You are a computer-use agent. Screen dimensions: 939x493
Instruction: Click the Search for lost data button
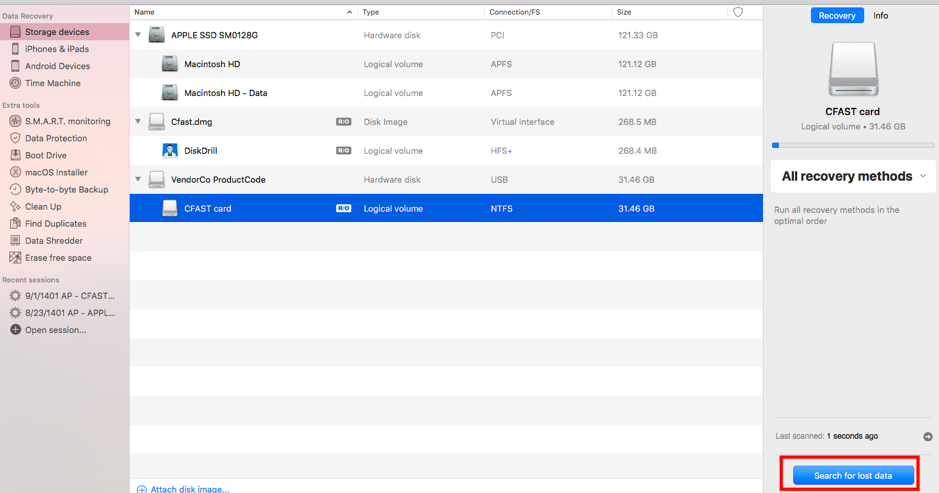tap(853, 476)
